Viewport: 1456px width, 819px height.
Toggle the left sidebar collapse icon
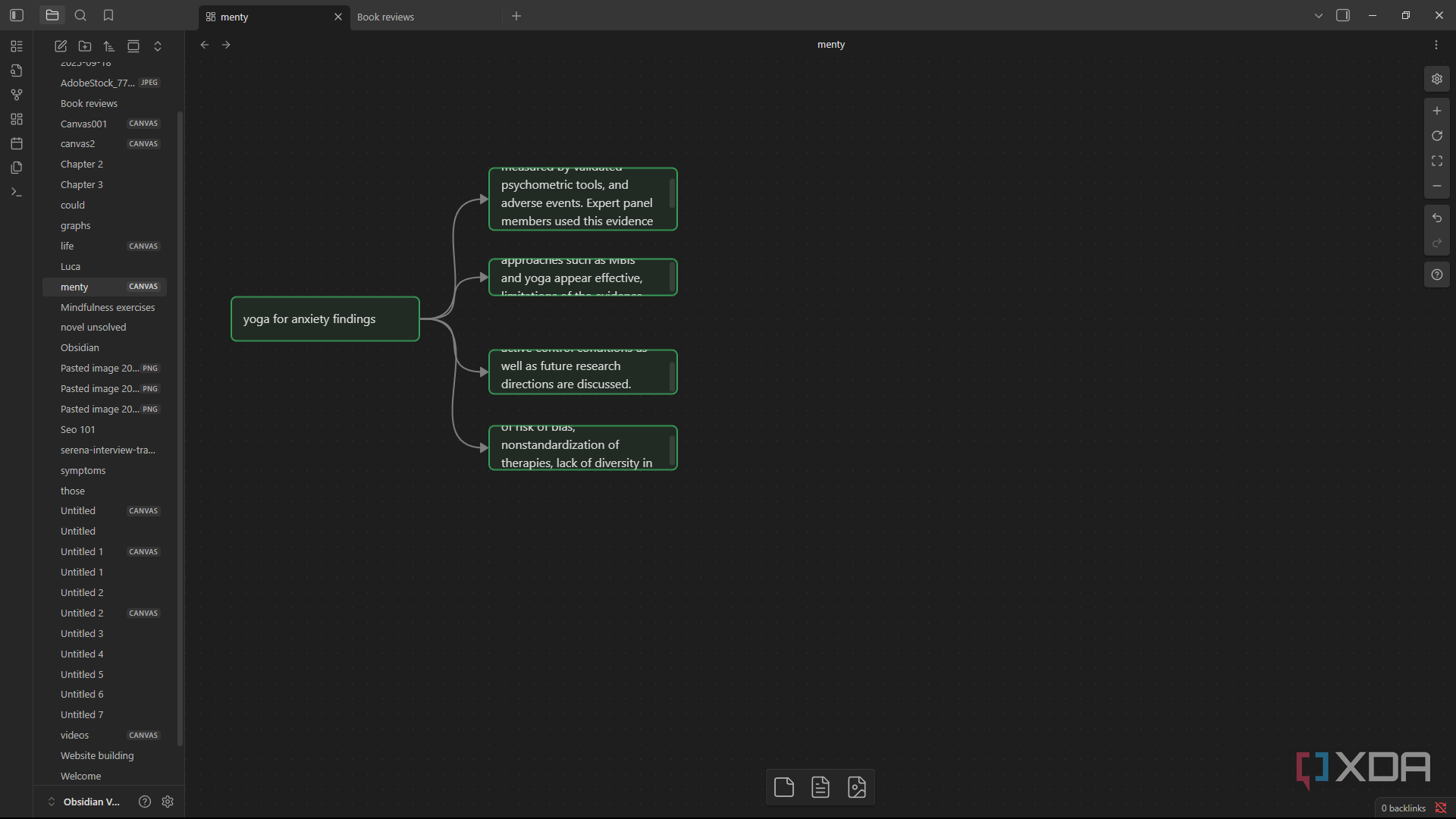17,15
